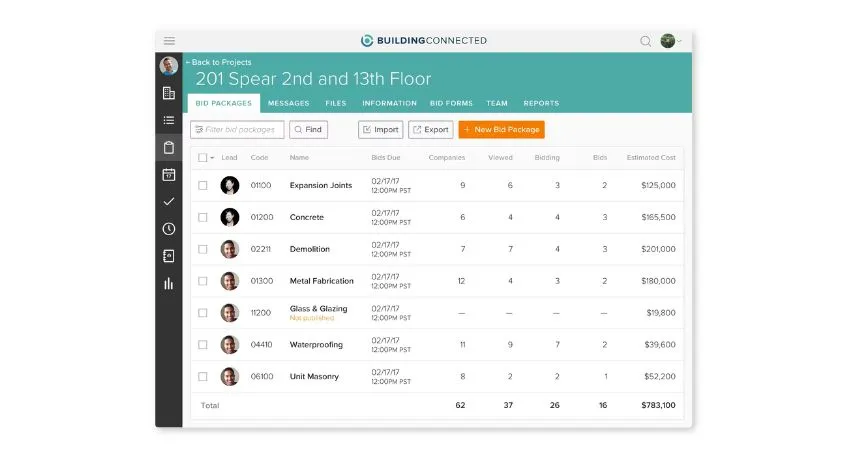Check the Unit Masonry row checkbox
Viewport: 847px width, 460px height.
pos(203,376)
